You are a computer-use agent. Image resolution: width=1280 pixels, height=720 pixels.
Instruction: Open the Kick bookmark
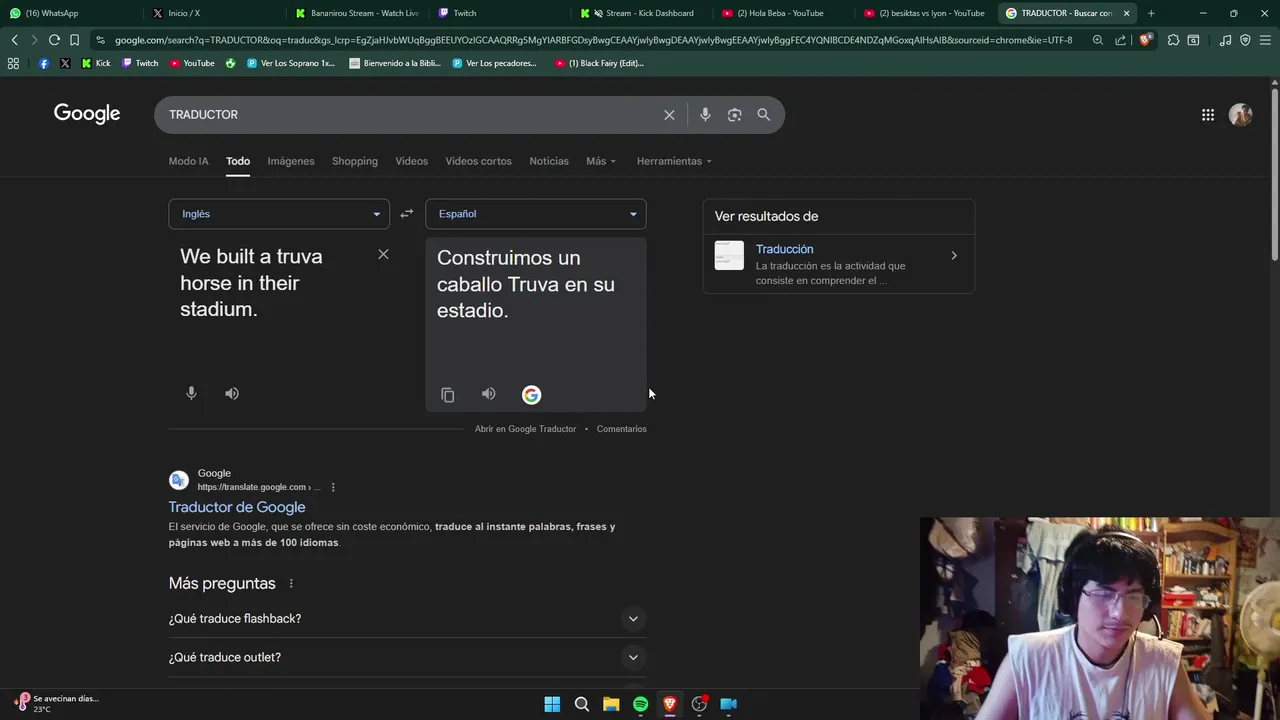click(x=96, y=63)
